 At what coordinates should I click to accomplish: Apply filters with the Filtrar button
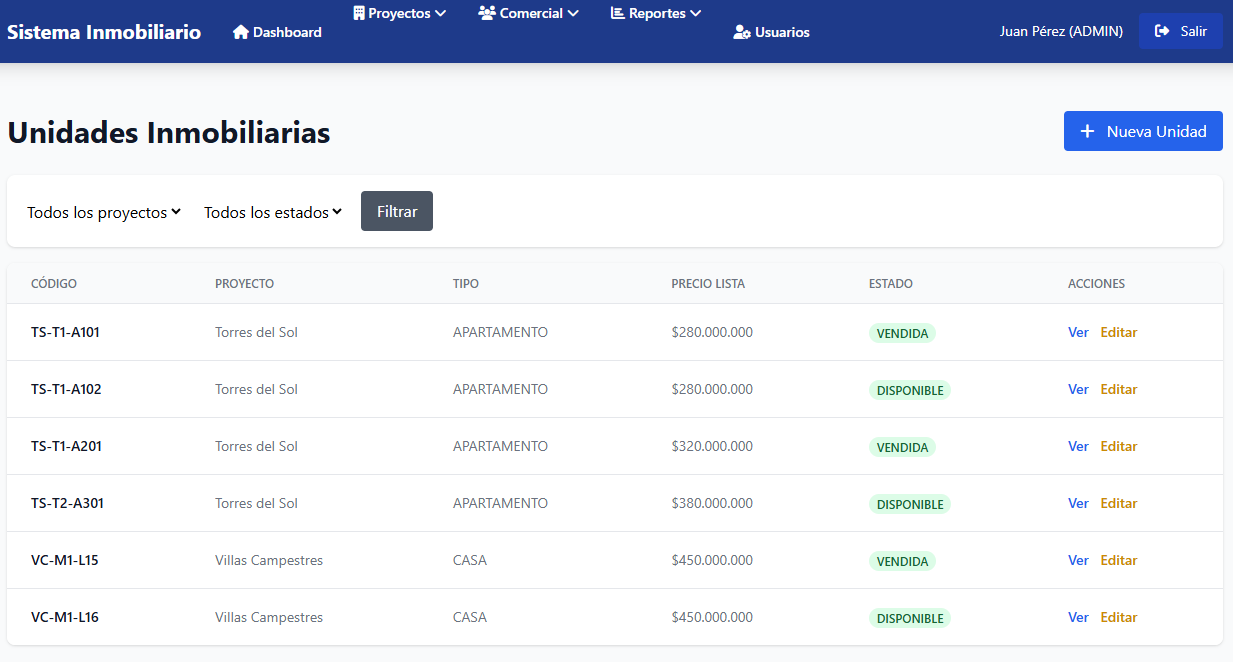397,211
